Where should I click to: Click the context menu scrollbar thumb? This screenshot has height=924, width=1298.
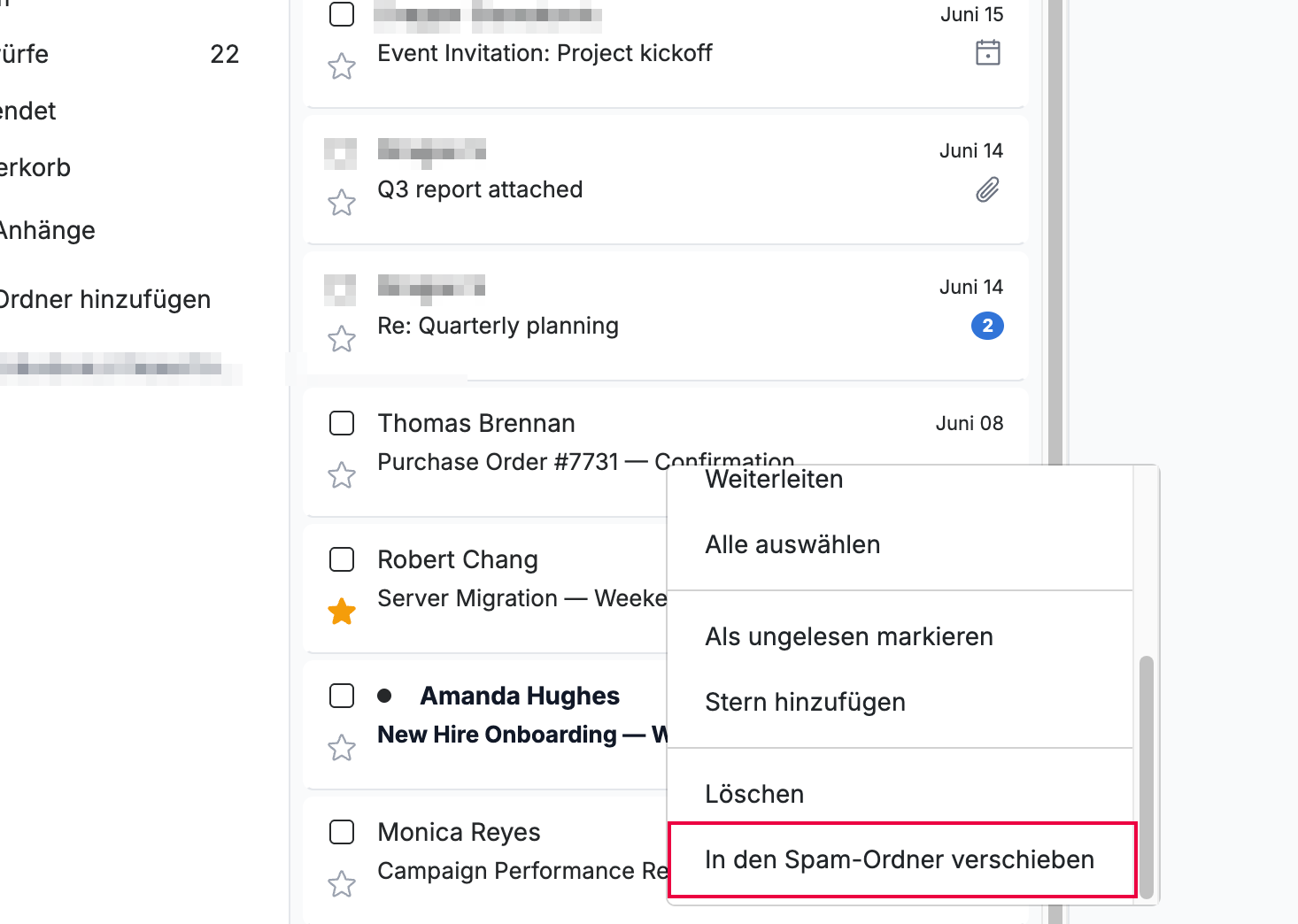point(1147,777)
